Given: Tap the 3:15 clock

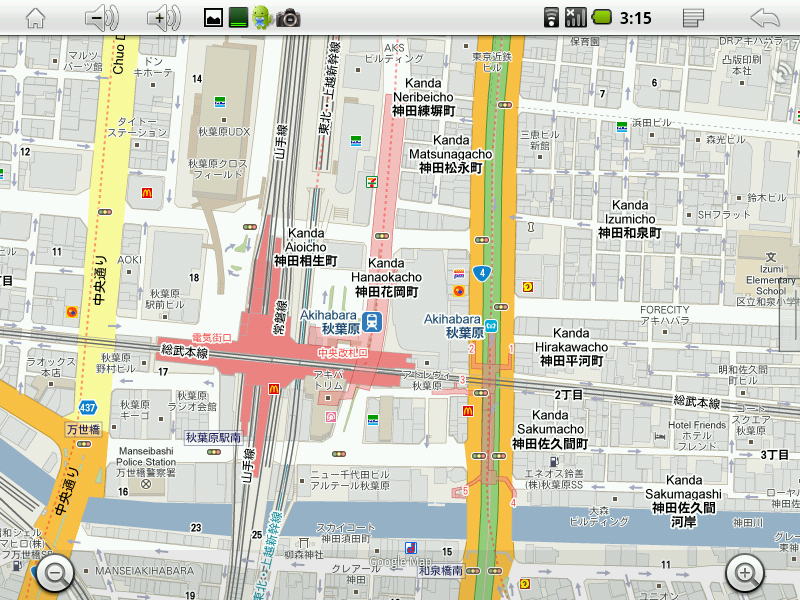Looking at the screenshot, I should click(x=636, y=18).
